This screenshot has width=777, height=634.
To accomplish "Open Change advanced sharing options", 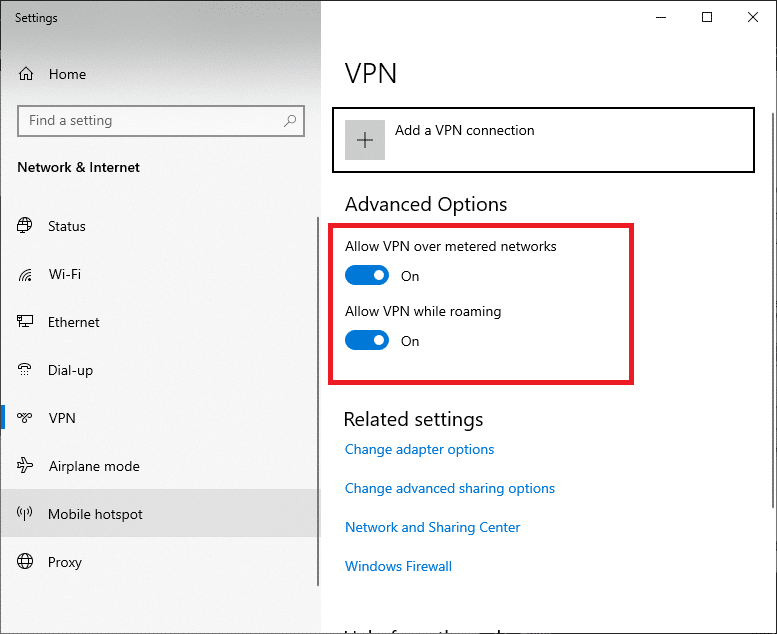I will [449, 488].
